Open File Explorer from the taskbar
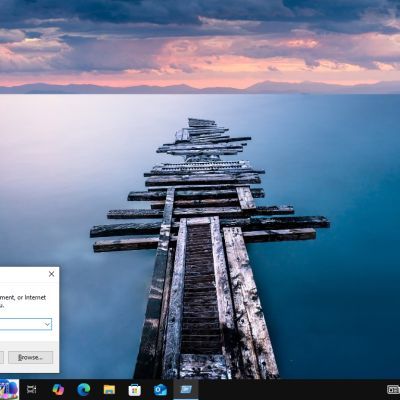The height and width of the screenshot is (400, 400). tap(109, 389)
